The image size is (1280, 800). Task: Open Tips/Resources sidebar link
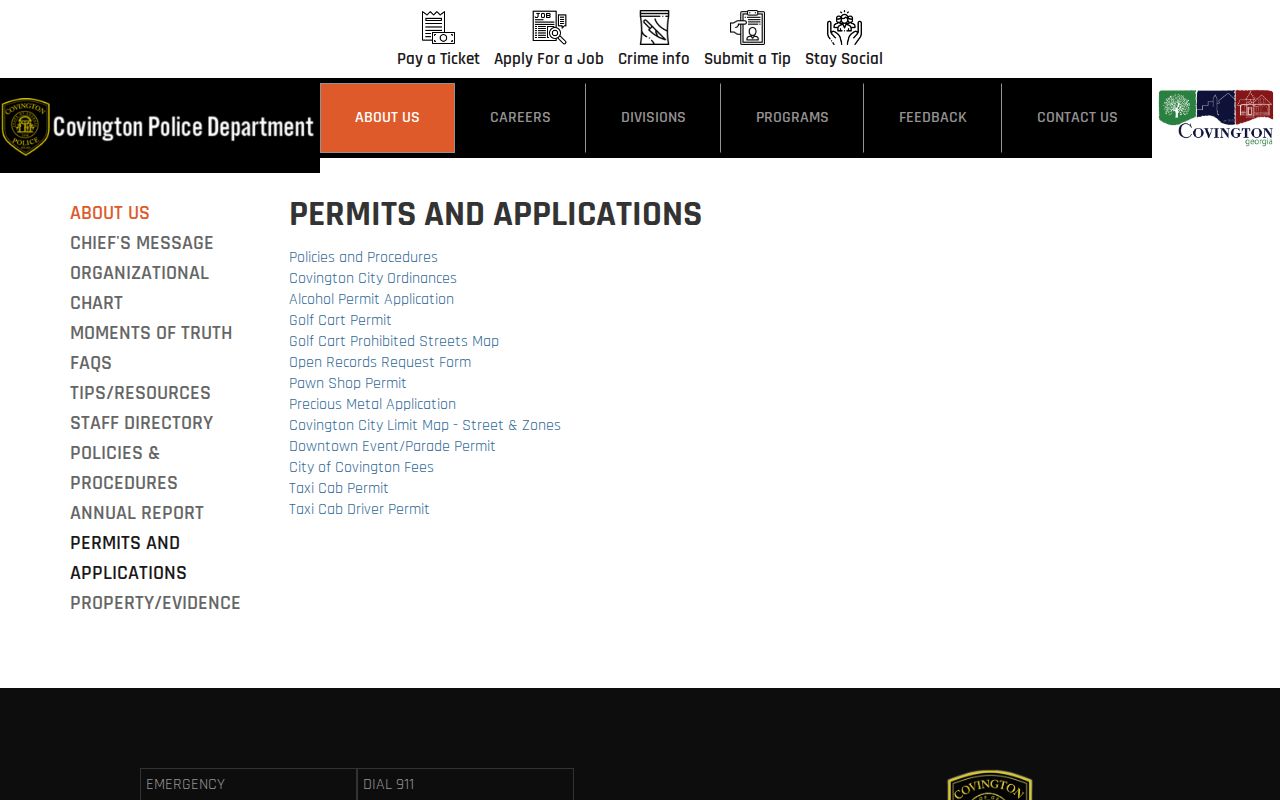click(140, 393)
